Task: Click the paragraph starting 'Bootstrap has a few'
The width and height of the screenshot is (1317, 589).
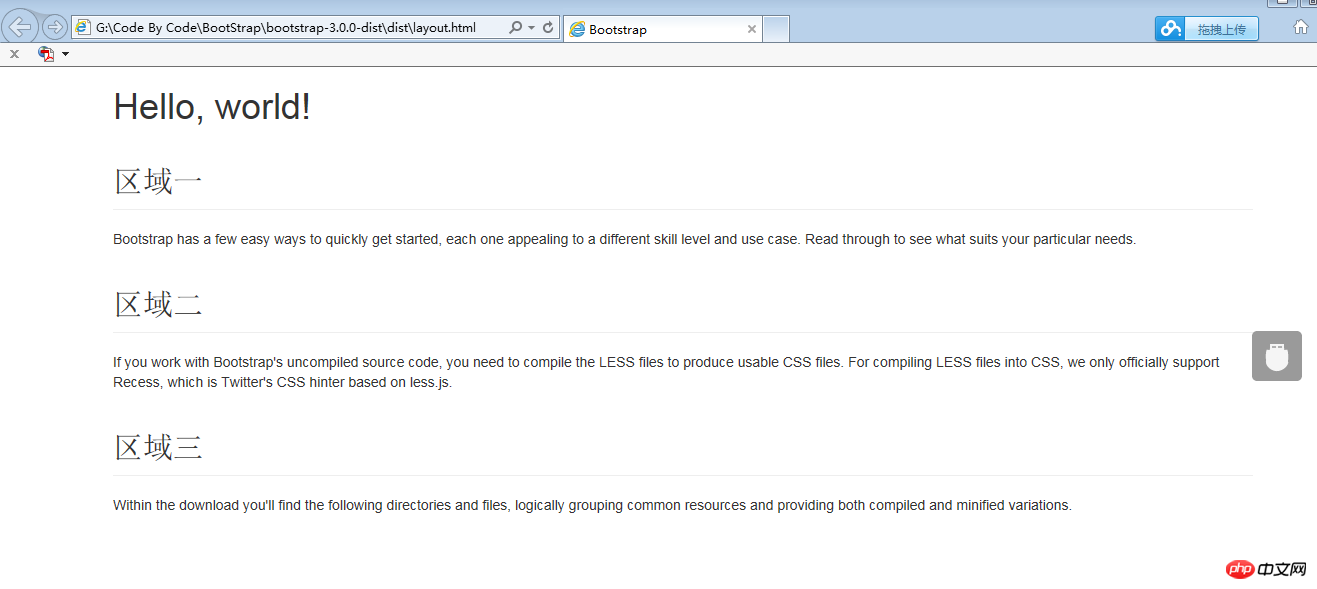Action: pos(624,240)
